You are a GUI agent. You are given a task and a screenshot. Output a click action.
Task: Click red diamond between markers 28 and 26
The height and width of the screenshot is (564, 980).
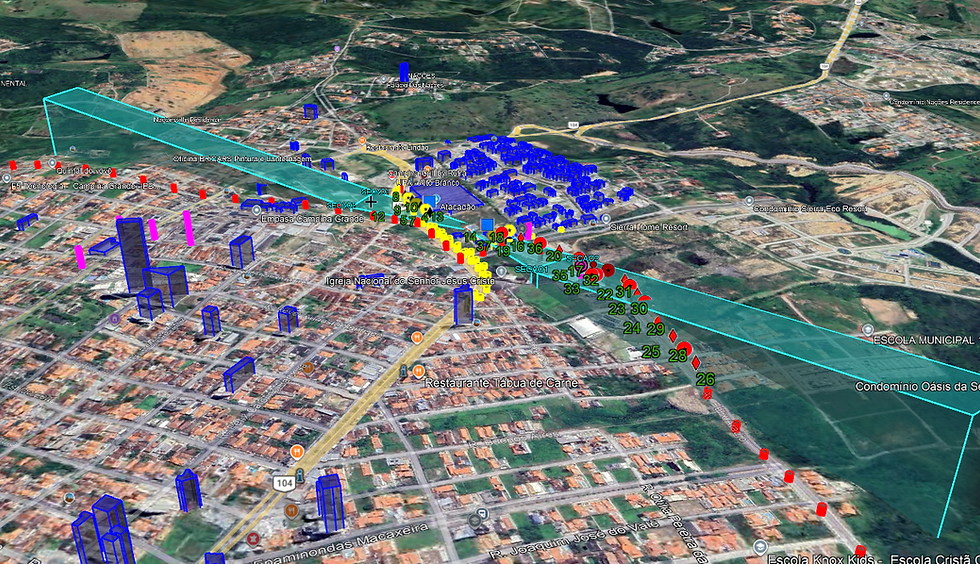click(696, 363)
